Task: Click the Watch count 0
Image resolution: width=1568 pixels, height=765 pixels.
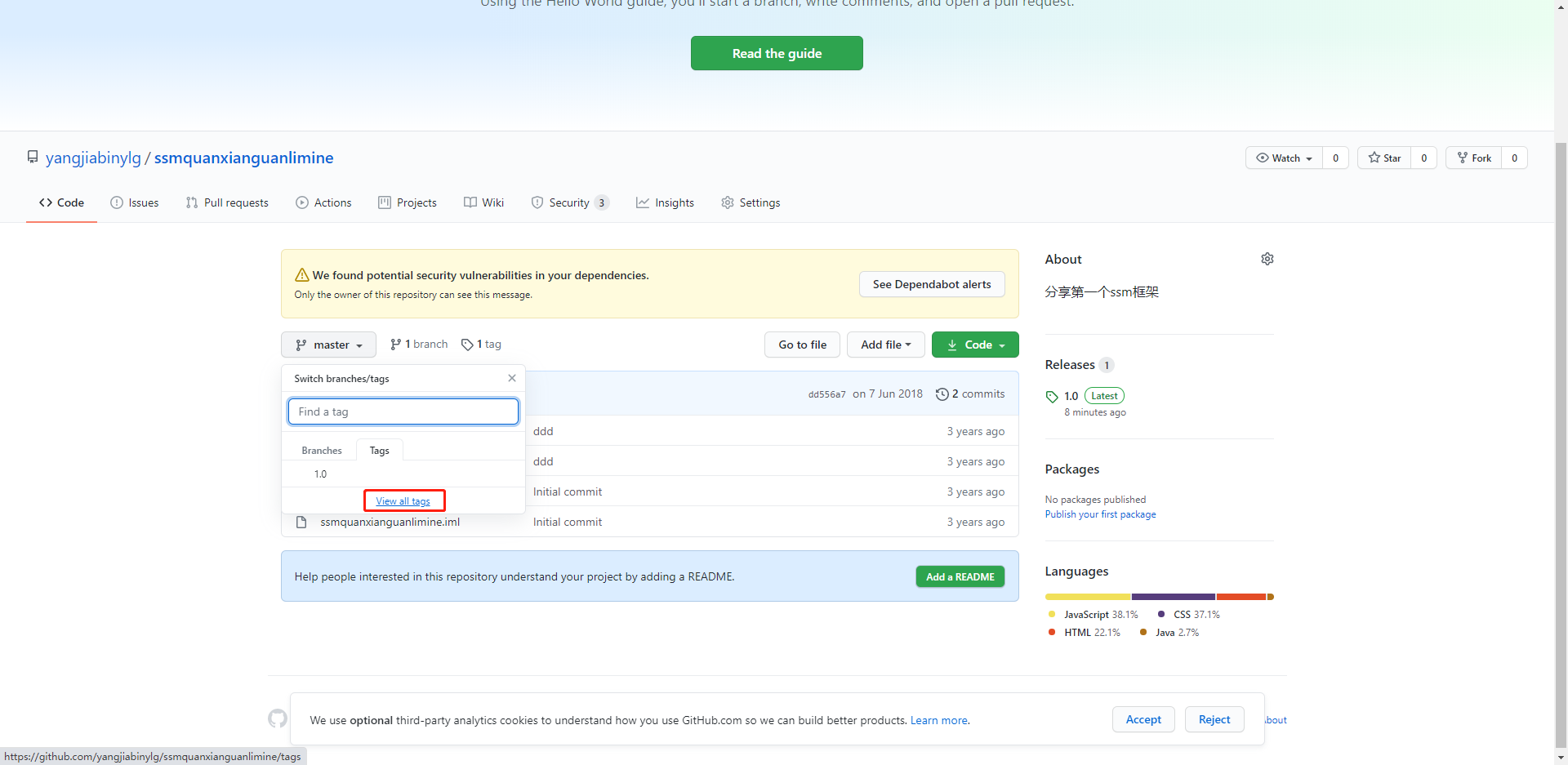Action: coord(1335,158)
